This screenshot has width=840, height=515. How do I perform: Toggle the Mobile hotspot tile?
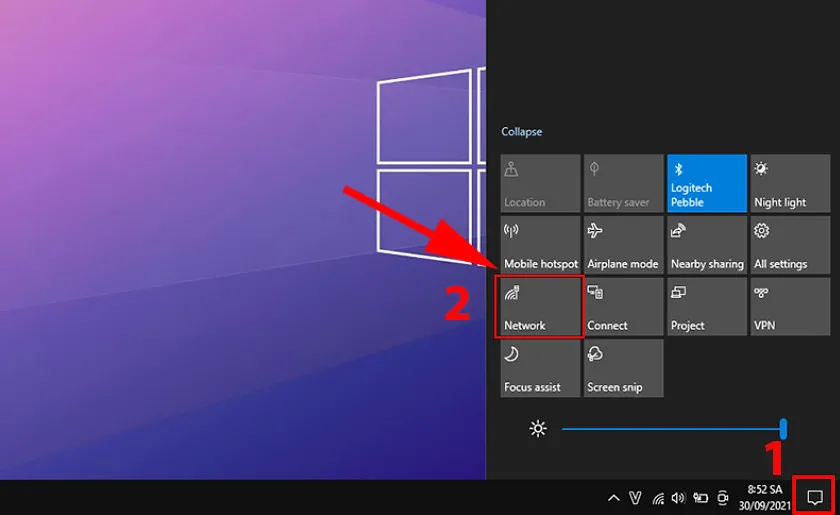click(x=540, y=245)
